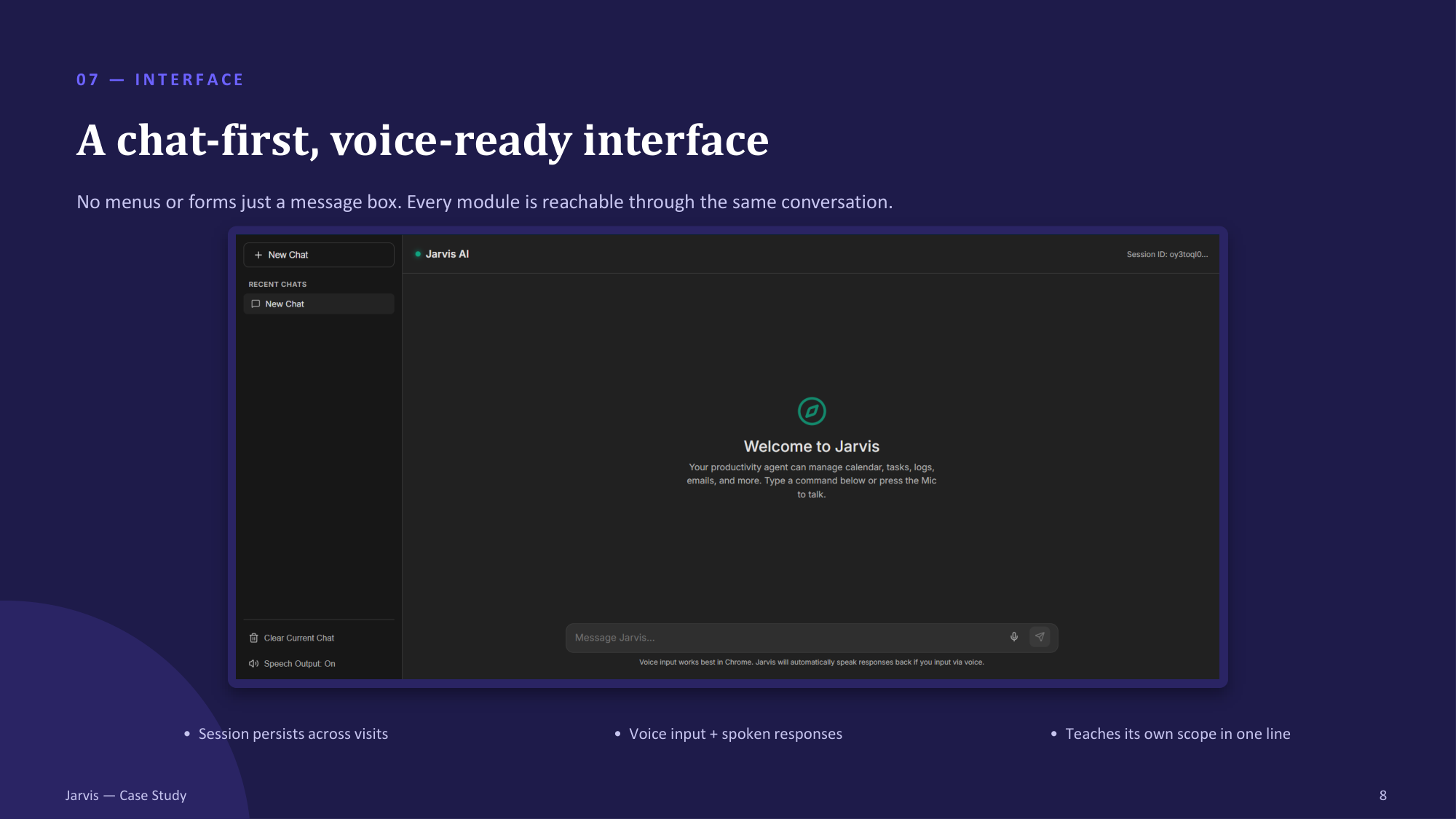Click the 'Your productivity agent' welcome description
1456x819 pixels.
point(812,480)
